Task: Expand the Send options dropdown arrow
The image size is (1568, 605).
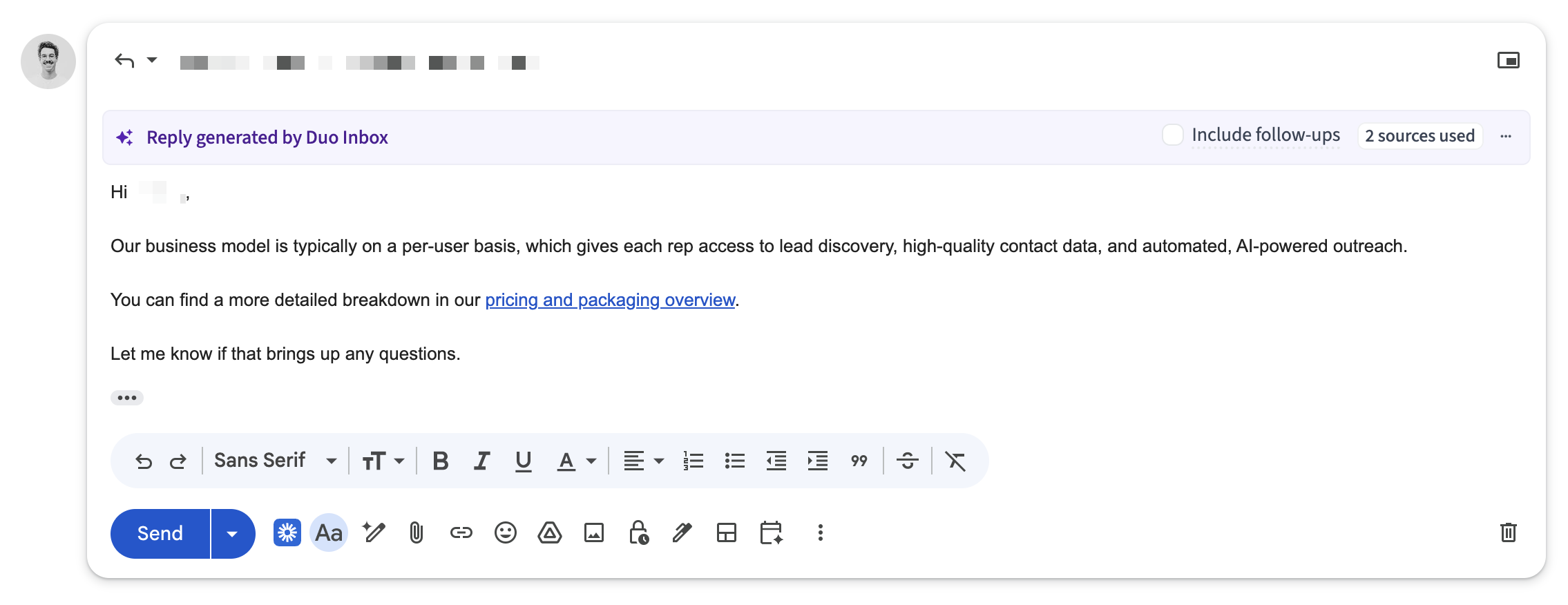Action: click(232, 534)
